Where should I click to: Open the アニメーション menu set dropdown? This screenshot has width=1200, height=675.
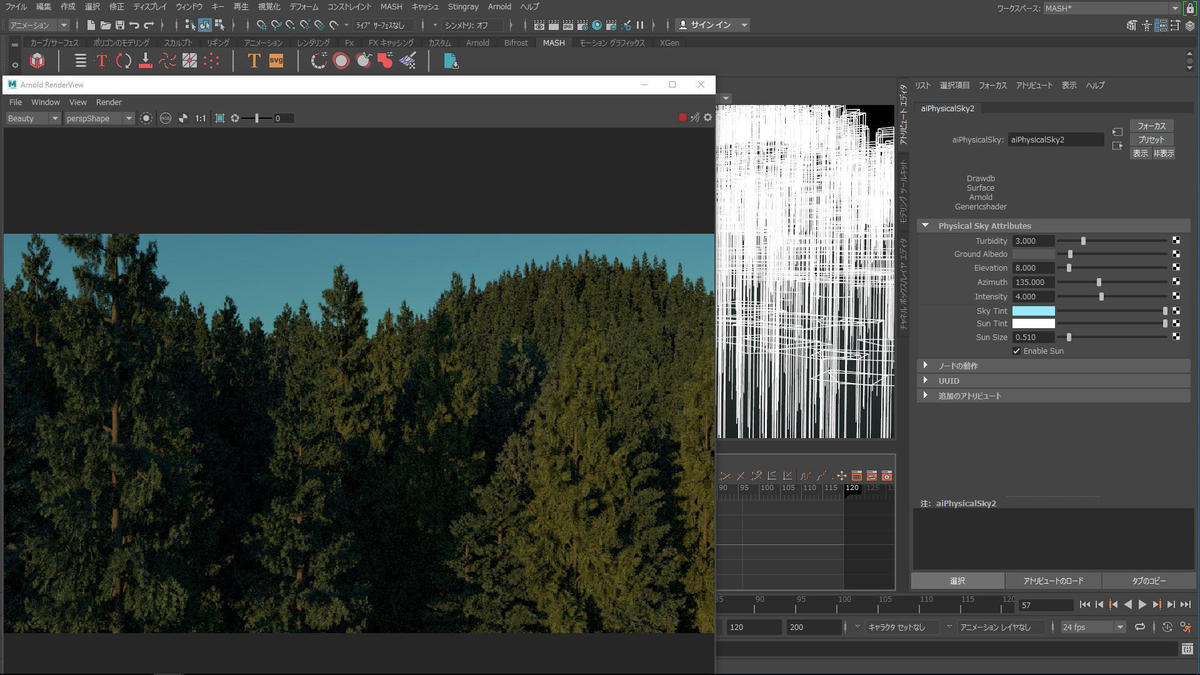click(39, 25)
